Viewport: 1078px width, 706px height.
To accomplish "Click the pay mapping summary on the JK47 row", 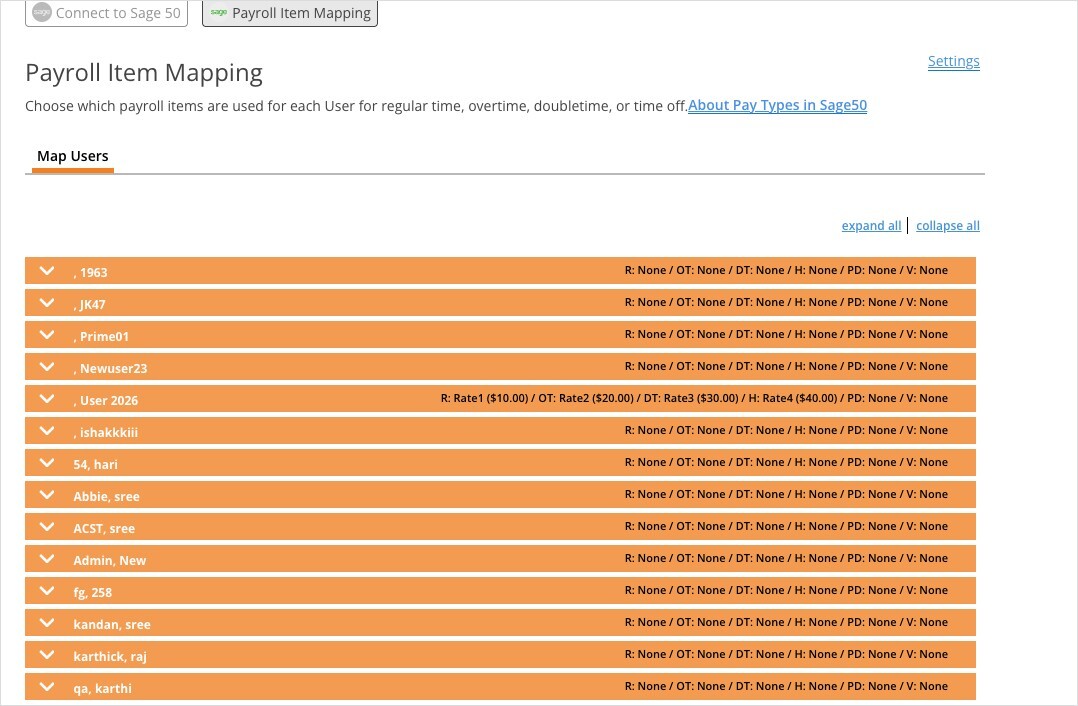I will pos(786,302).
